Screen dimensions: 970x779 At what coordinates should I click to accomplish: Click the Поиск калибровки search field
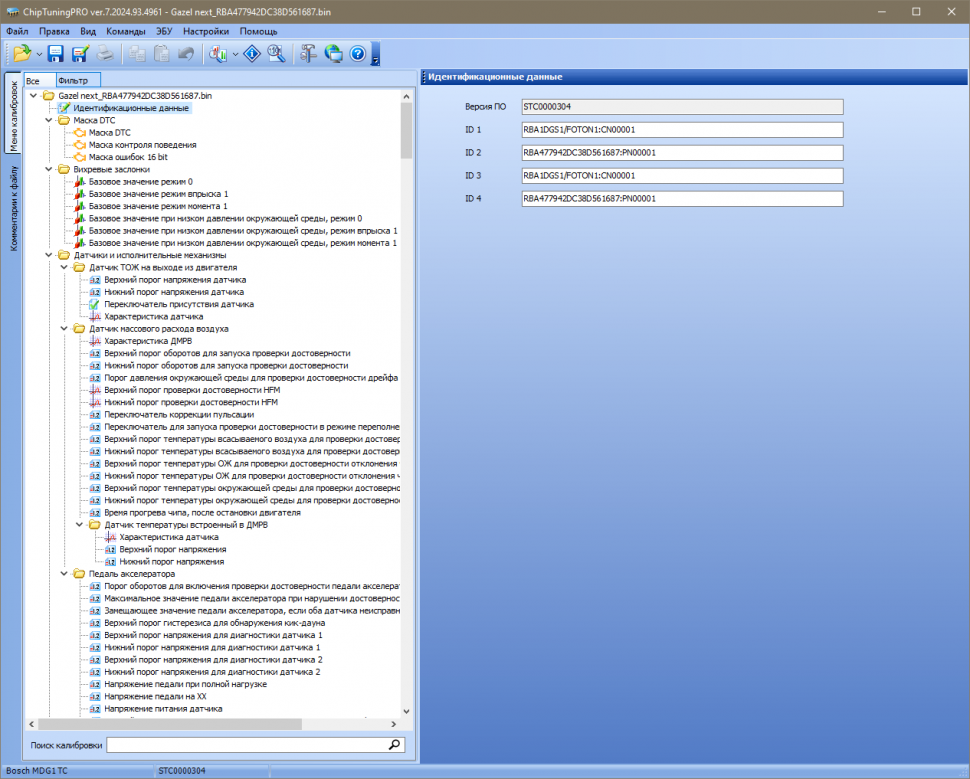[245, 745]
